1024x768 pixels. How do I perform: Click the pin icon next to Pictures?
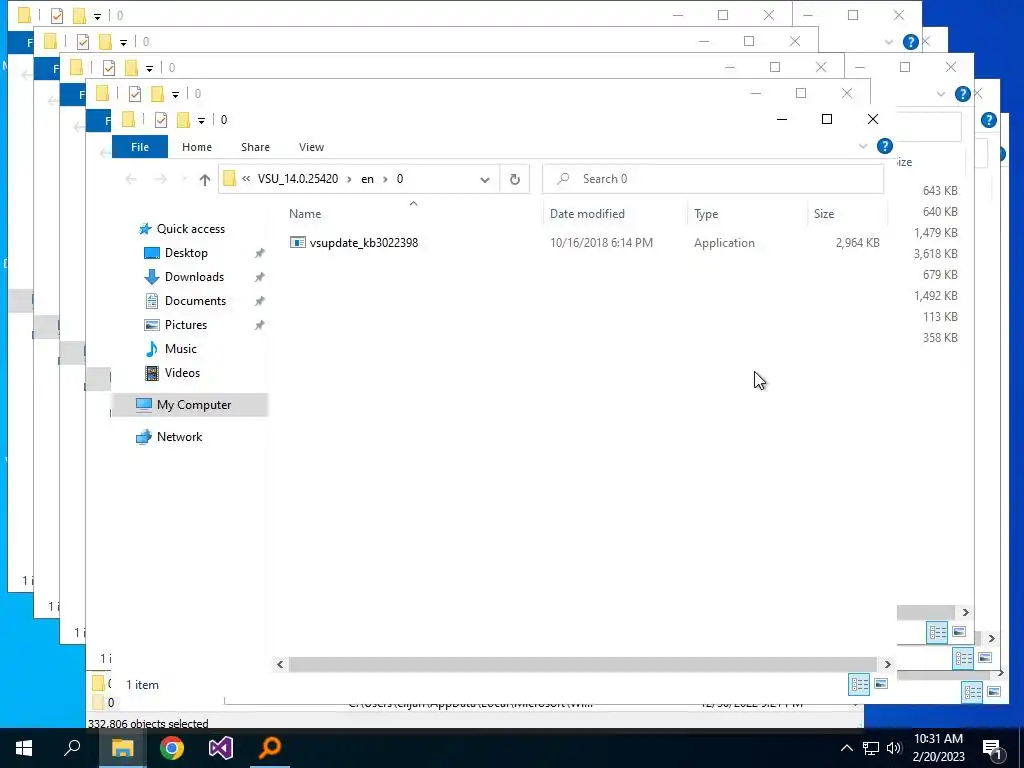pos(259,325)
